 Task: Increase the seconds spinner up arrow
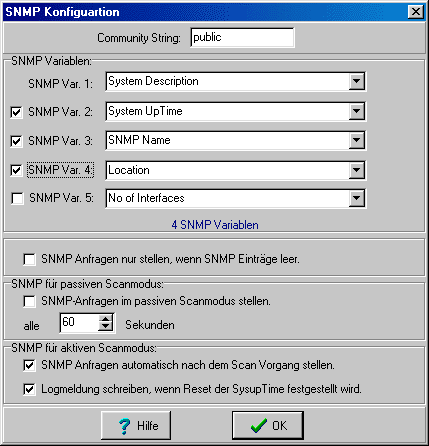click(x=106, y=318)
